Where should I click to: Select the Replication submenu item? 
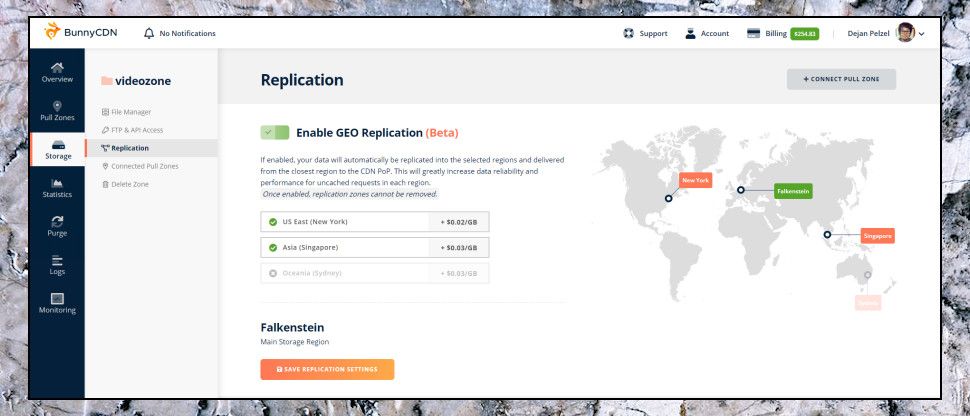[x=151, y=148]
